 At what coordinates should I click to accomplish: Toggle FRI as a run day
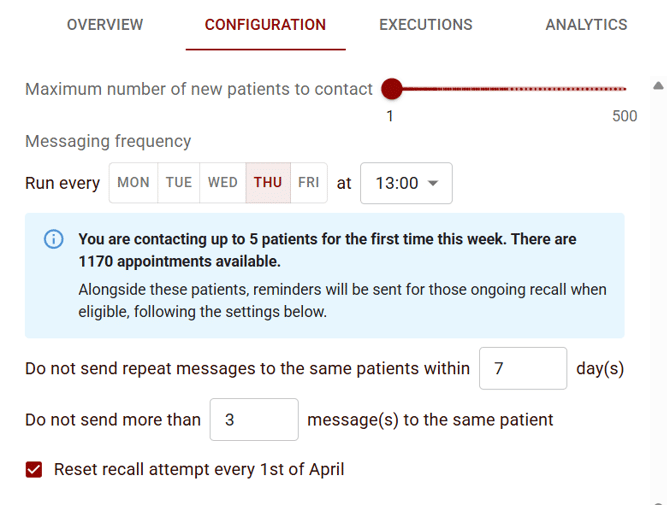point(309,183)
